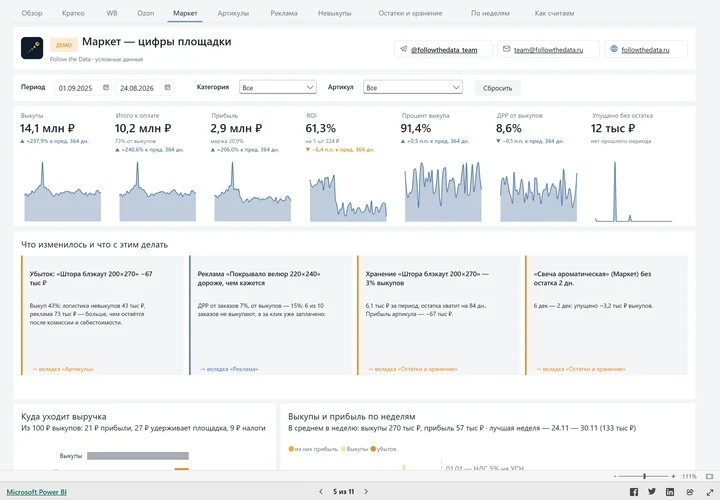Click the zoom slider handle

pyautogui.click(x=644, y=477)
